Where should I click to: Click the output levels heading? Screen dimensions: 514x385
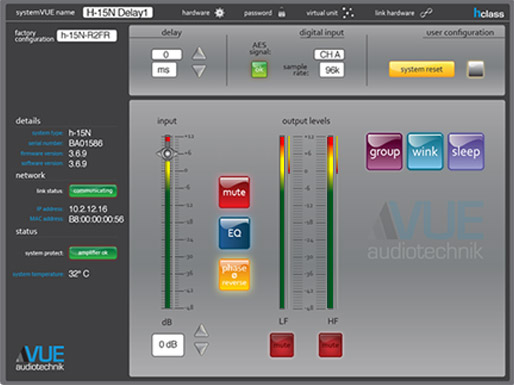pyautogui.click(x=306, y=121)
